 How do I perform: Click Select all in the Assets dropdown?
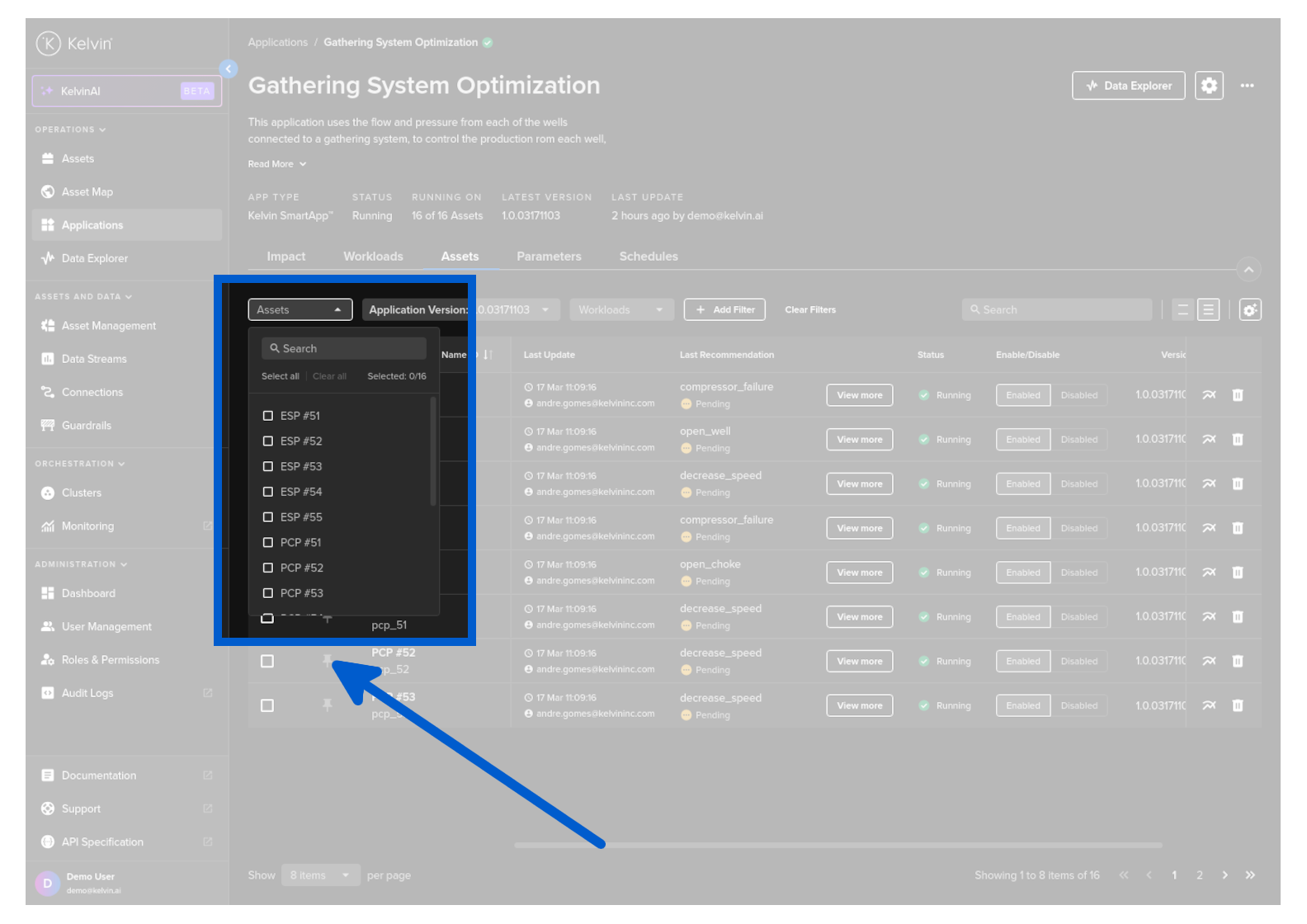[280, 376]
